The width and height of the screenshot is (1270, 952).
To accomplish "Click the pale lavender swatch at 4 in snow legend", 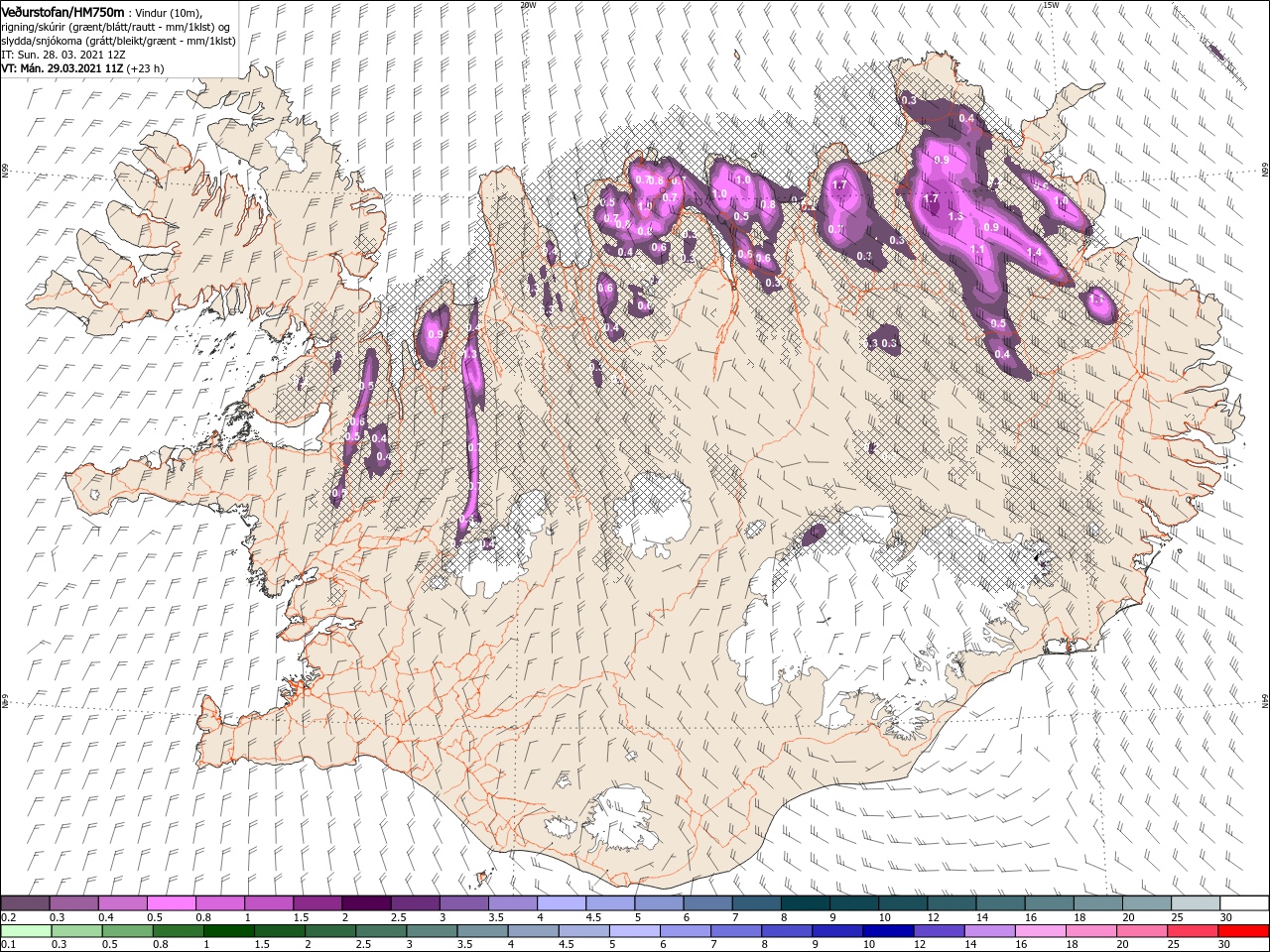I will click(562, 903).
